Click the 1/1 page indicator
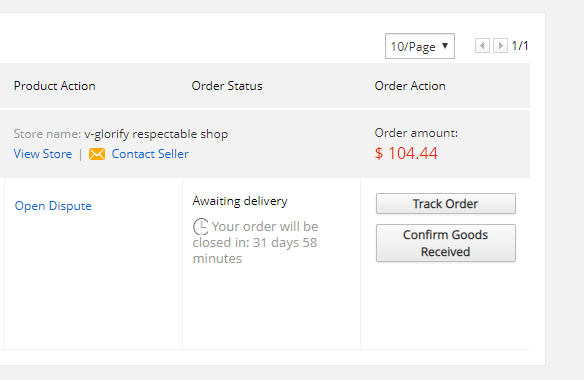The image size is (584, 380). click(x=520, y=46)
